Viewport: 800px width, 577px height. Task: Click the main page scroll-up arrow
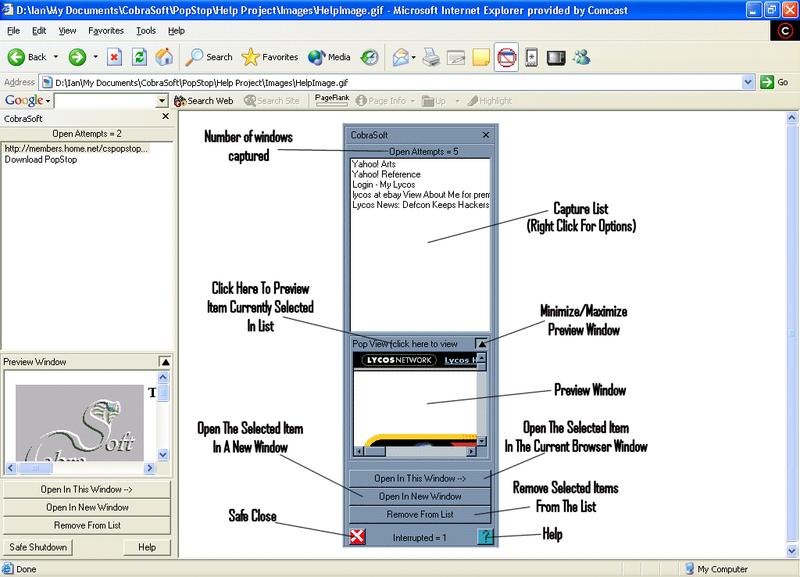tap(791, 118)
